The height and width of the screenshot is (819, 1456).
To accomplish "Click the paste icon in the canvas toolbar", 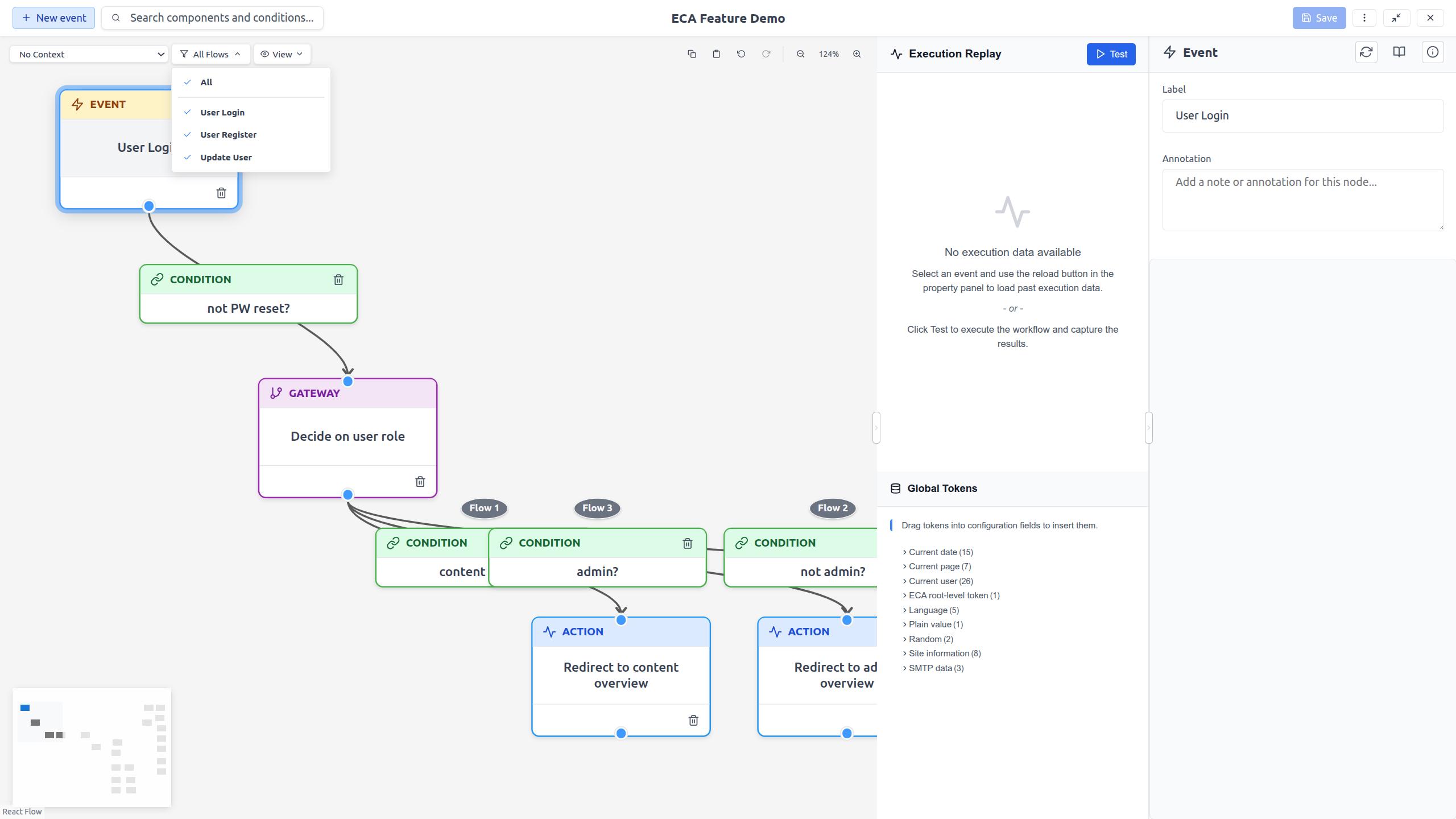I will tap(716, 53).
